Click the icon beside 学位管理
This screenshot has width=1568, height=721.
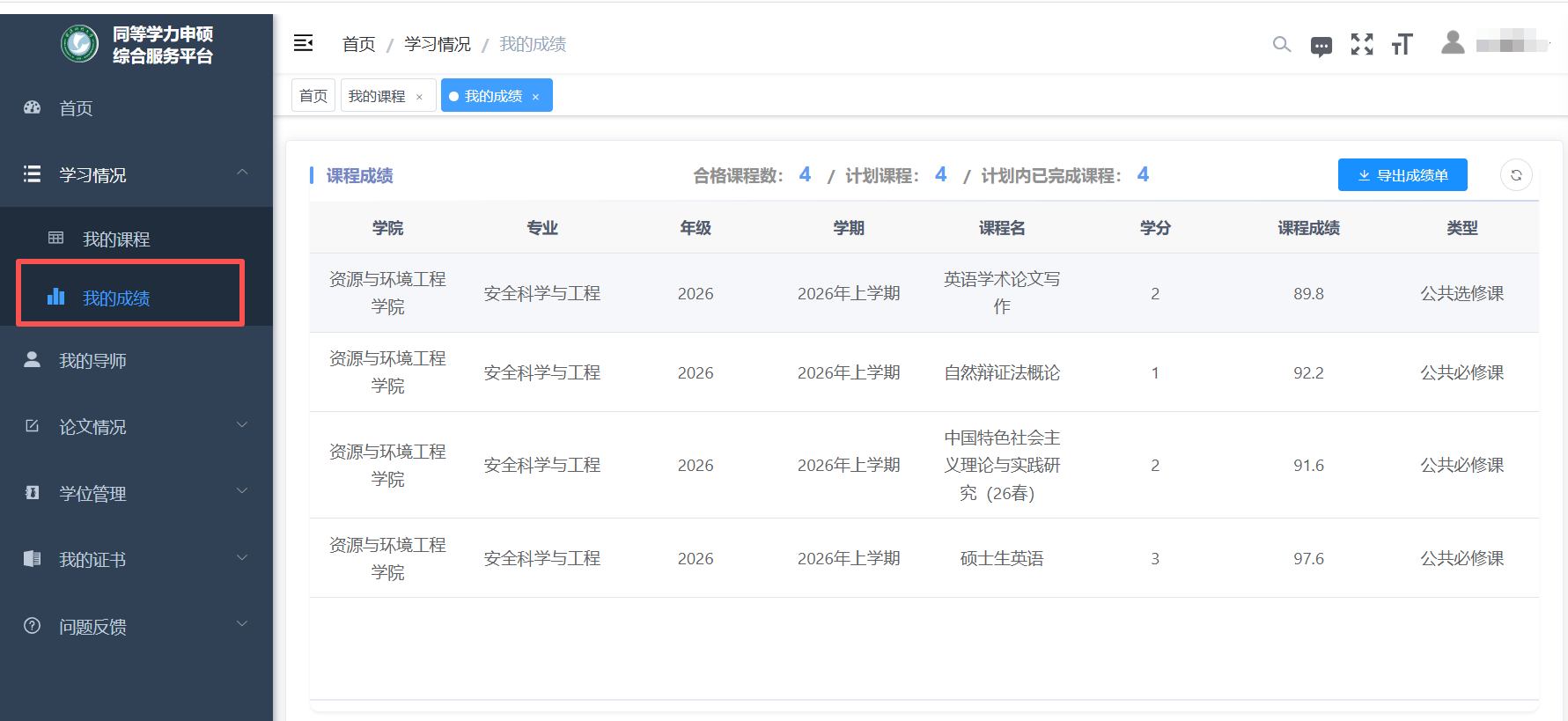[x=33, y=492]
